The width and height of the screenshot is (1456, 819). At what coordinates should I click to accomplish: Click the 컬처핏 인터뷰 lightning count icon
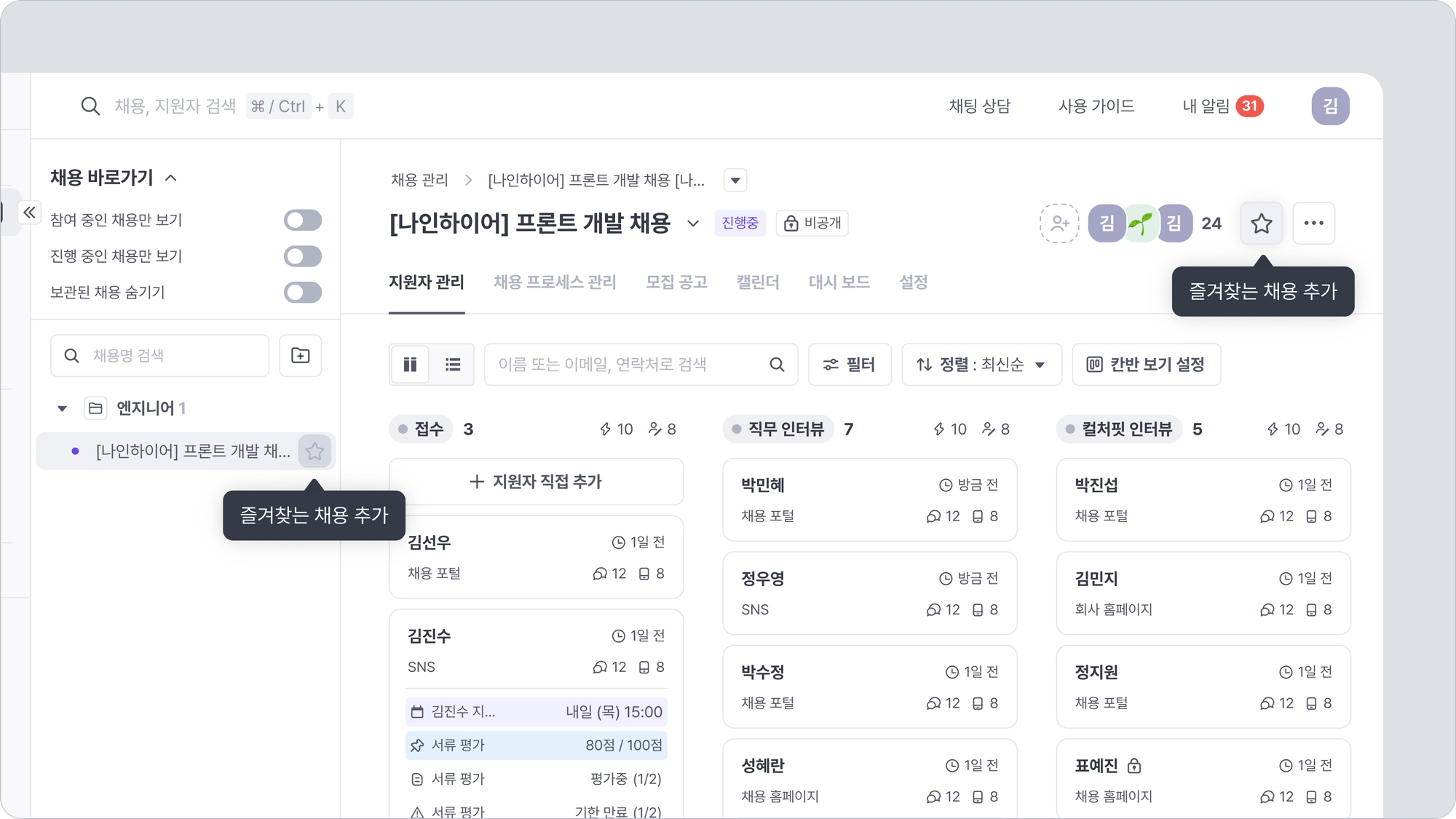(x=1273, y=430)
